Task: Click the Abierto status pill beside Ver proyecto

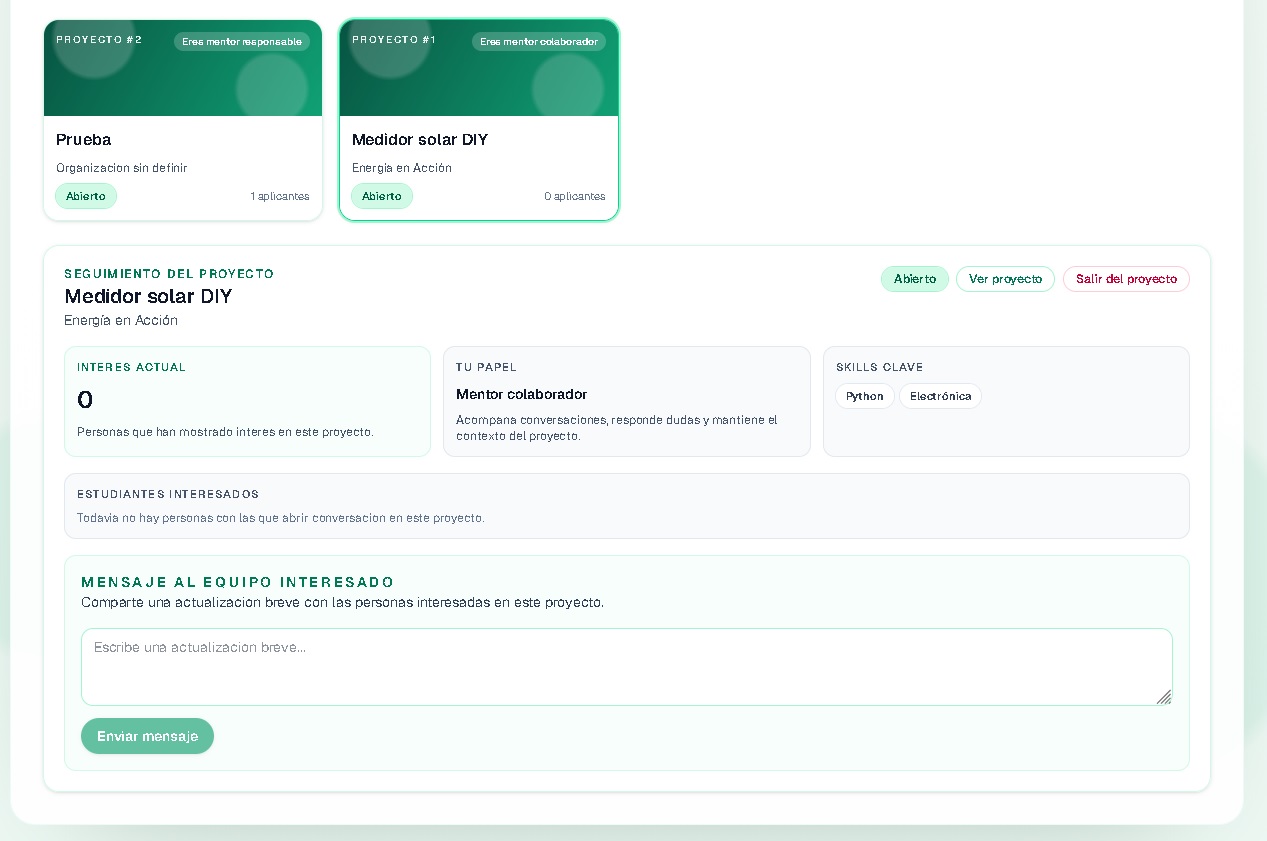Action: click(914, 279)
